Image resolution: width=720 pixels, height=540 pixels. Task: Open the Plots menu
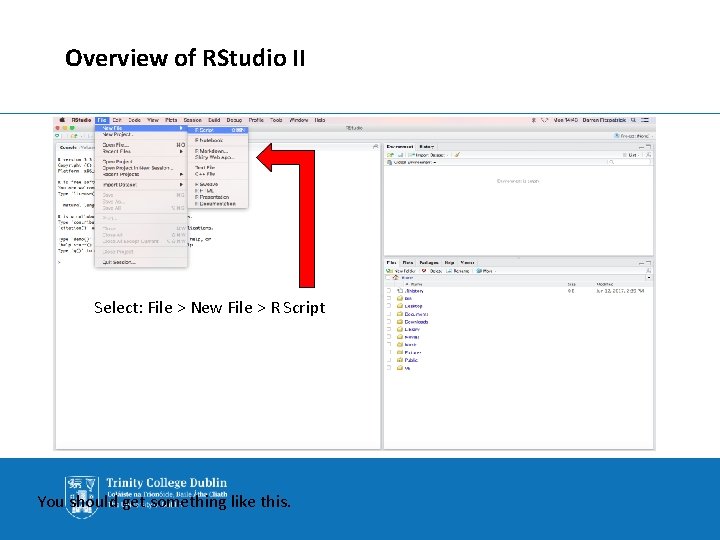pos(171,120)
